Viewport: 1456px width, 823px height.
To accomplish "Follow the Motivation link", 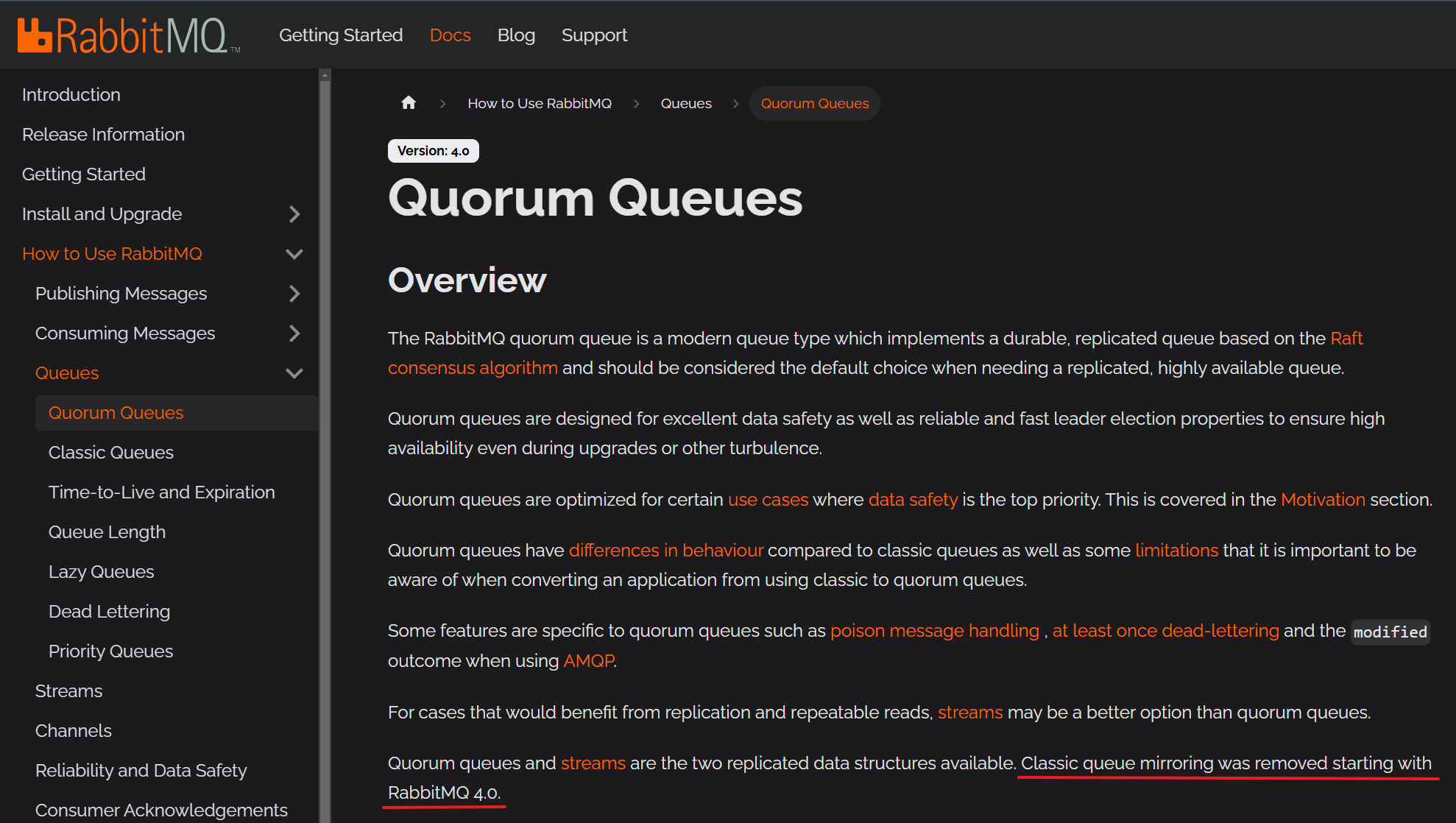I will click(1323, 500).
